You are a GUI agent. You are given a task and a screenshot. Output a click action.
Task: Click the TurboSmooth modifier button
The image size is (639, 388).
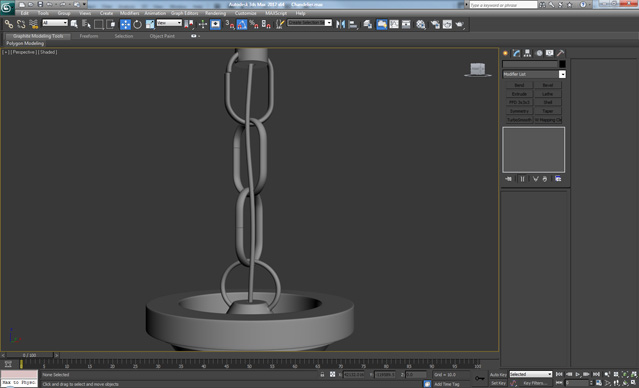pos(519,120)
